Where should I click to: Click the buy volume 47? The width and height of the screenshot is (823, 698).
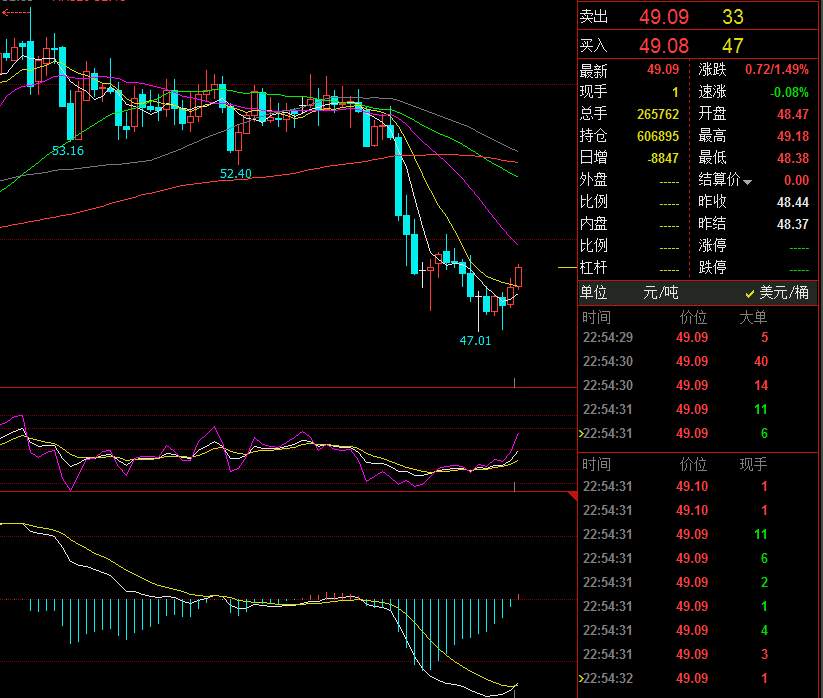pyautogui.click(x=733, y=46)
